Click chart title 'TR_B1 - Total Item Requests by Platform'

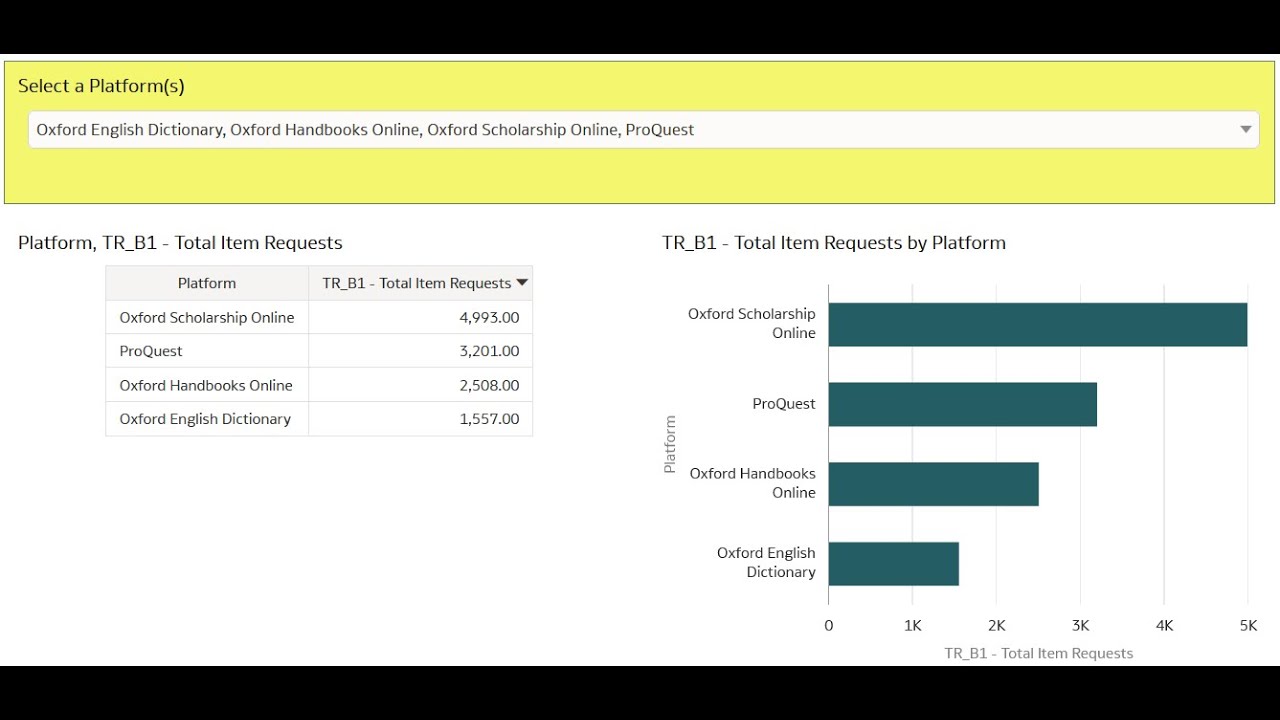pos(834,242)
